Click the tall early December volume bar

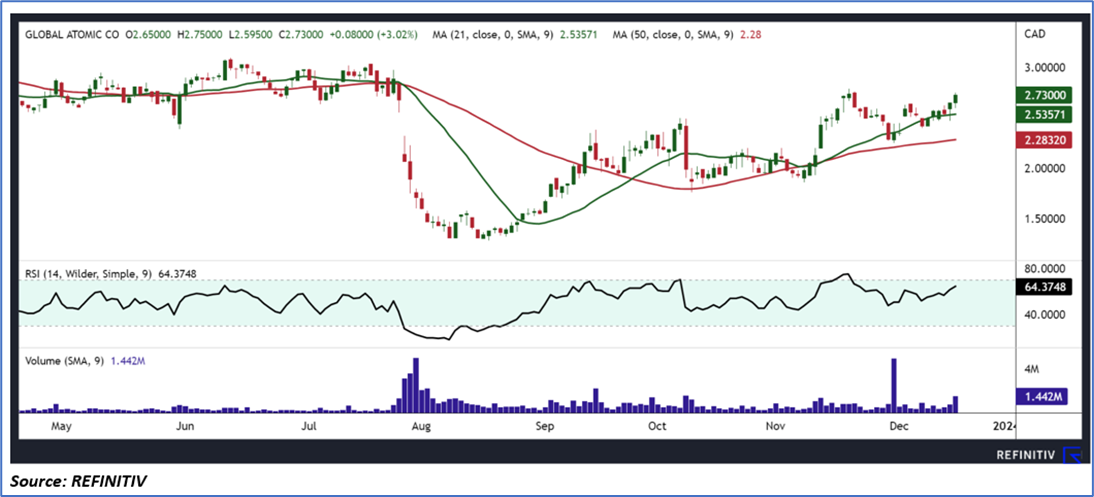(893, 385)
